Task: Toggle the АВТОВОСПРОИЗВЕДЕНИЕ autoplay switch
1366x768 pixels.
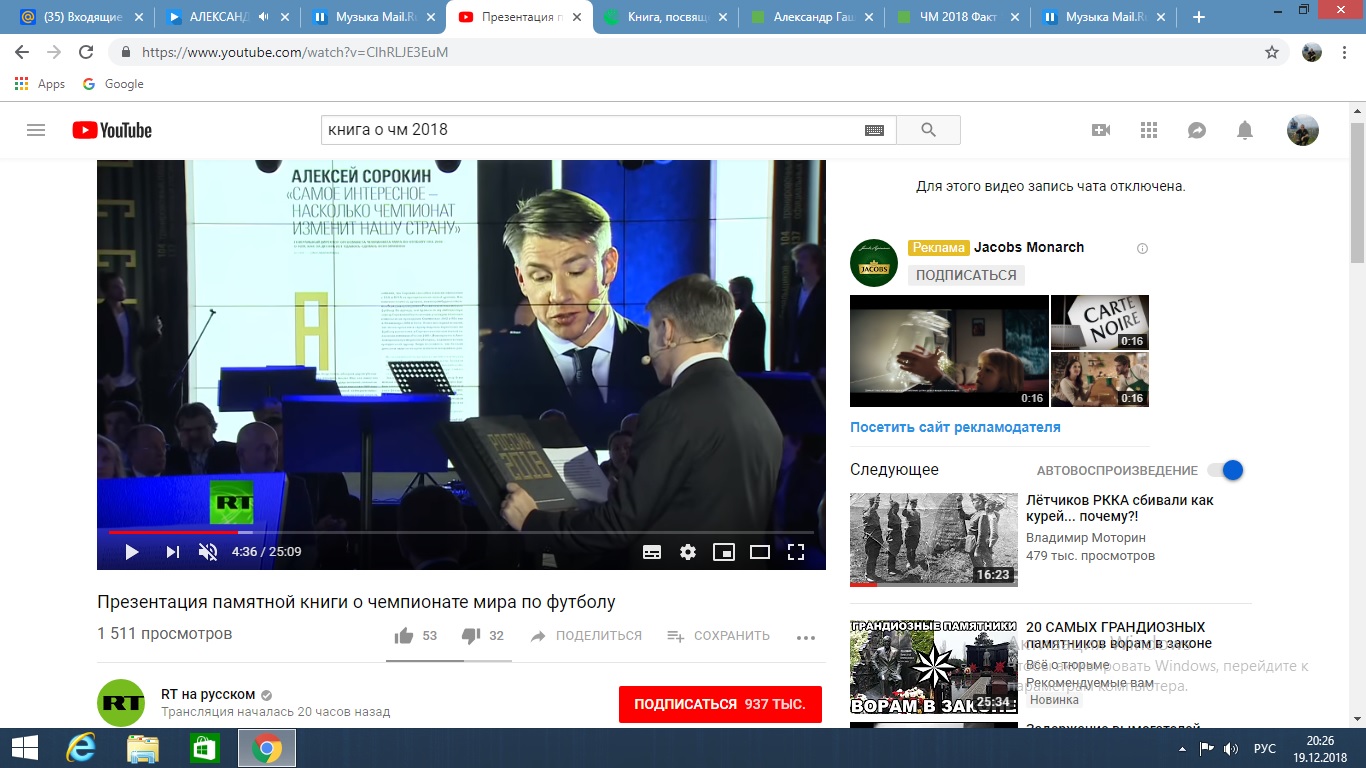Action: pos(1225,470)
